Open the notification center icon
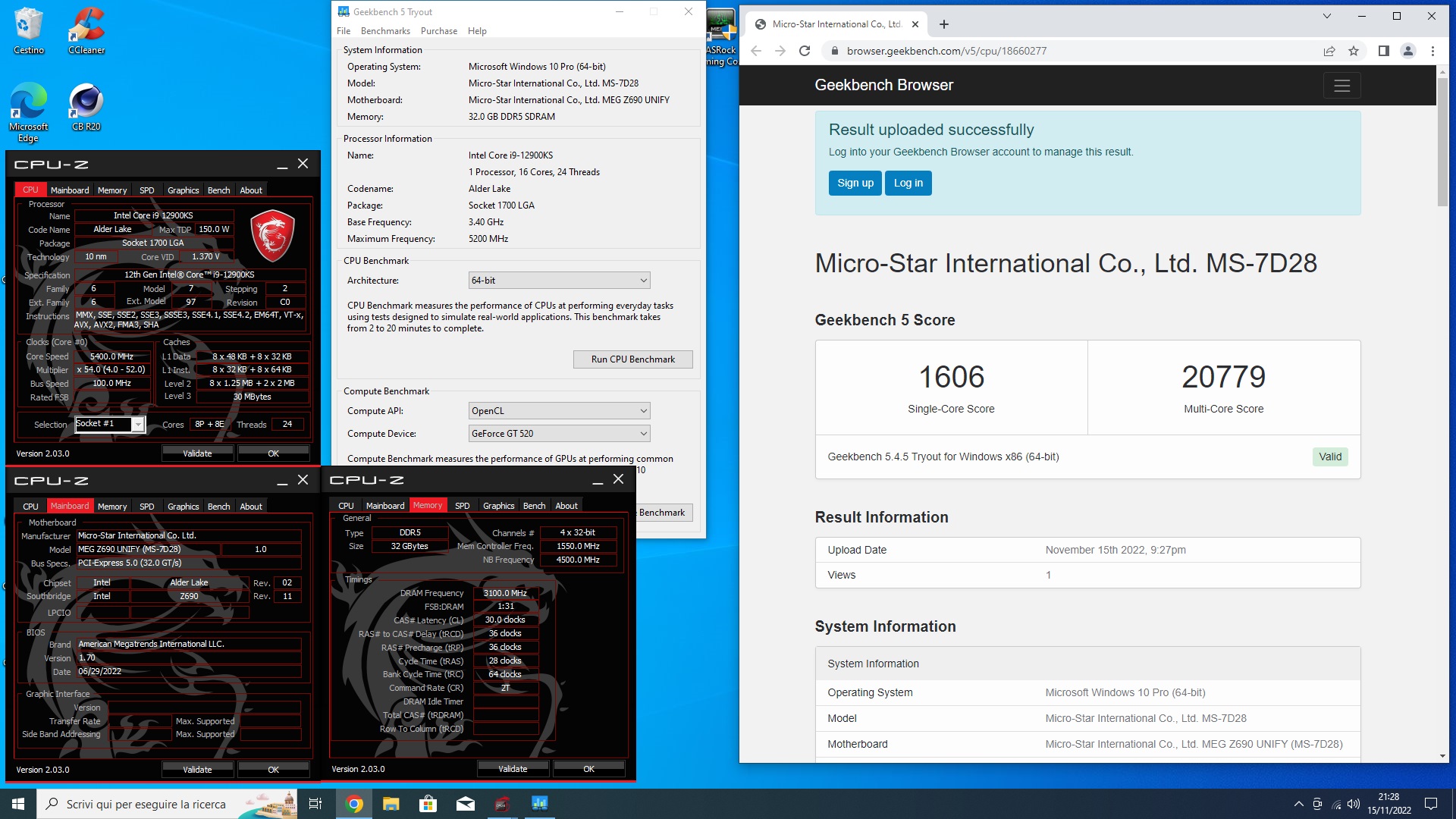The width and height of the screenshot is (1456, 819). click(x=1431, y=804)
